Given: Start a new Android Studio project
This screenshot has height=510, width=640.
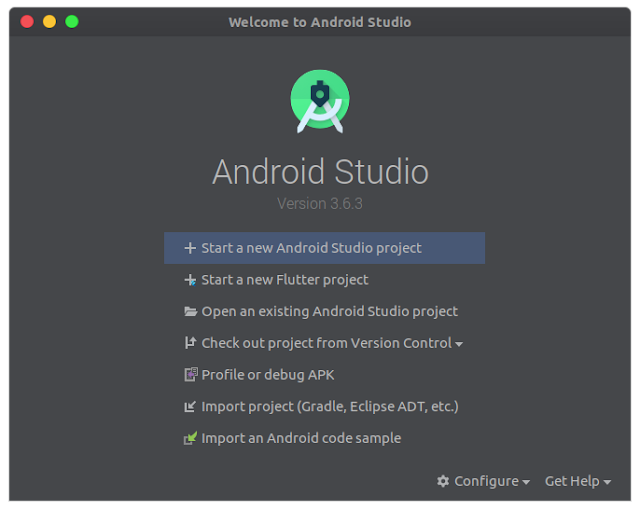Looking at the screenshot, I should 324,248.
